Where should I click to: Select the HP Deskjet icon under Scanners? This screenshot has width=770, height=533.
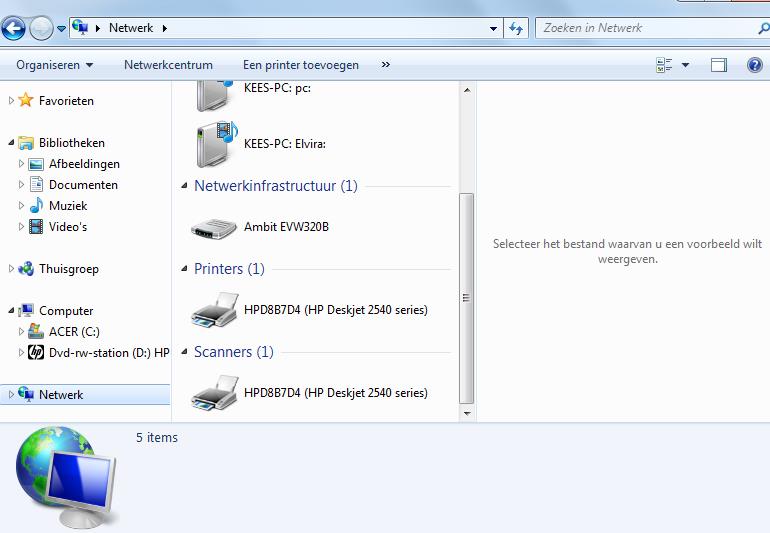[x=215, y=393]
